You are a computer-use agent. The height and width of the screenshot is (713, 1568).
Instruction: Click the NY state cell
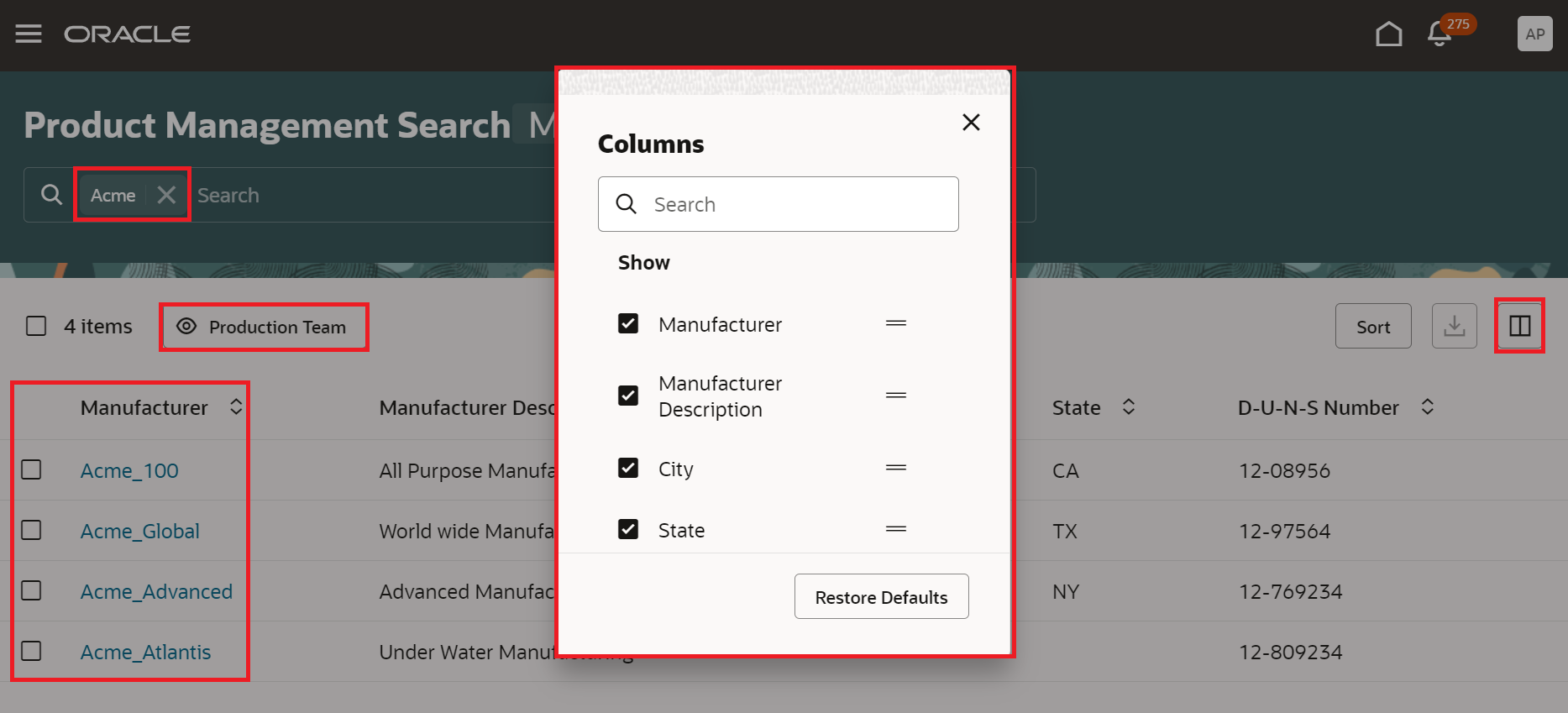[1065, 592]
